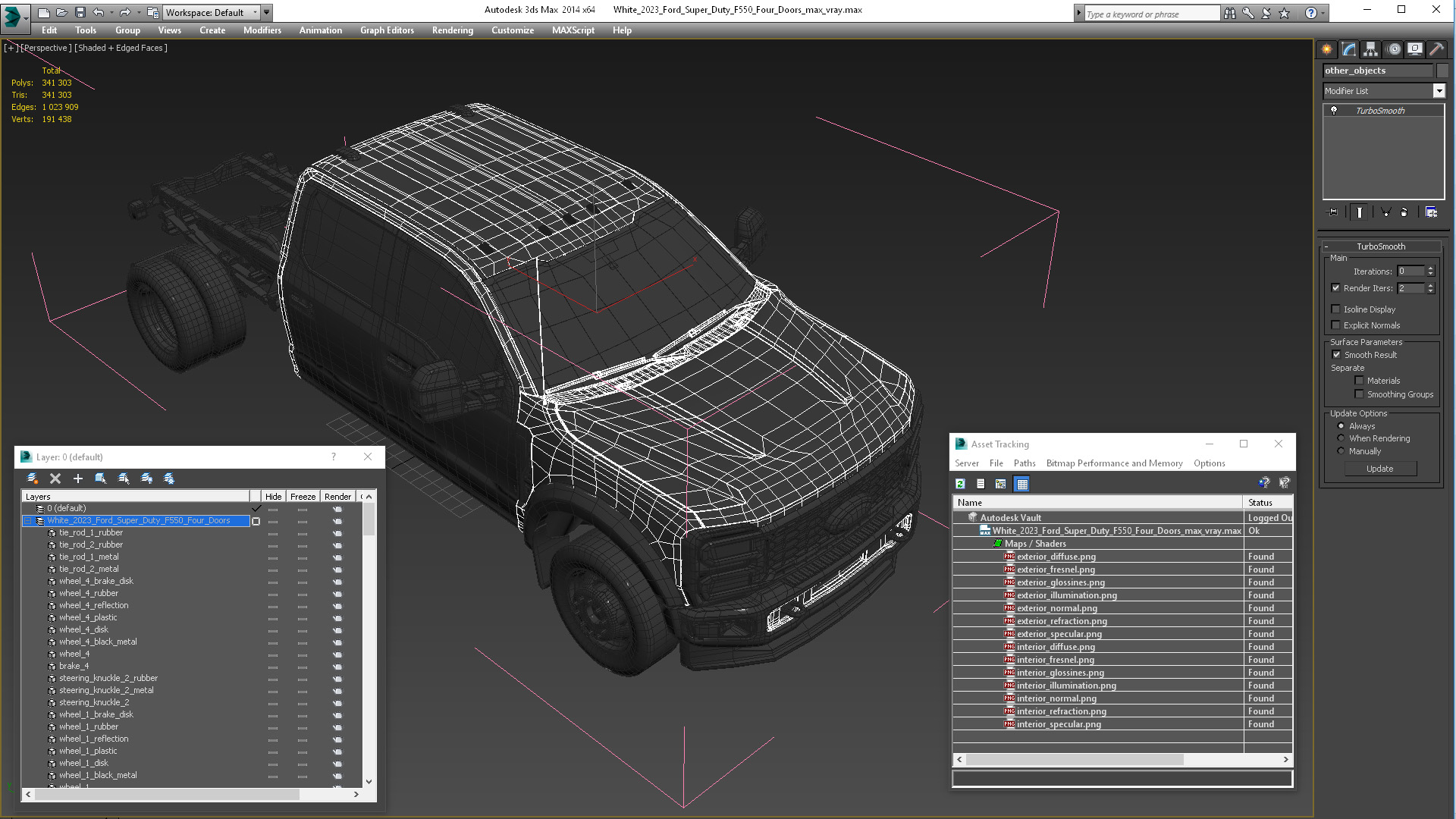Click the Pin Stack icon below the modifier stack
This screenshot has height=819, width=1456.
click(1333, 212)
